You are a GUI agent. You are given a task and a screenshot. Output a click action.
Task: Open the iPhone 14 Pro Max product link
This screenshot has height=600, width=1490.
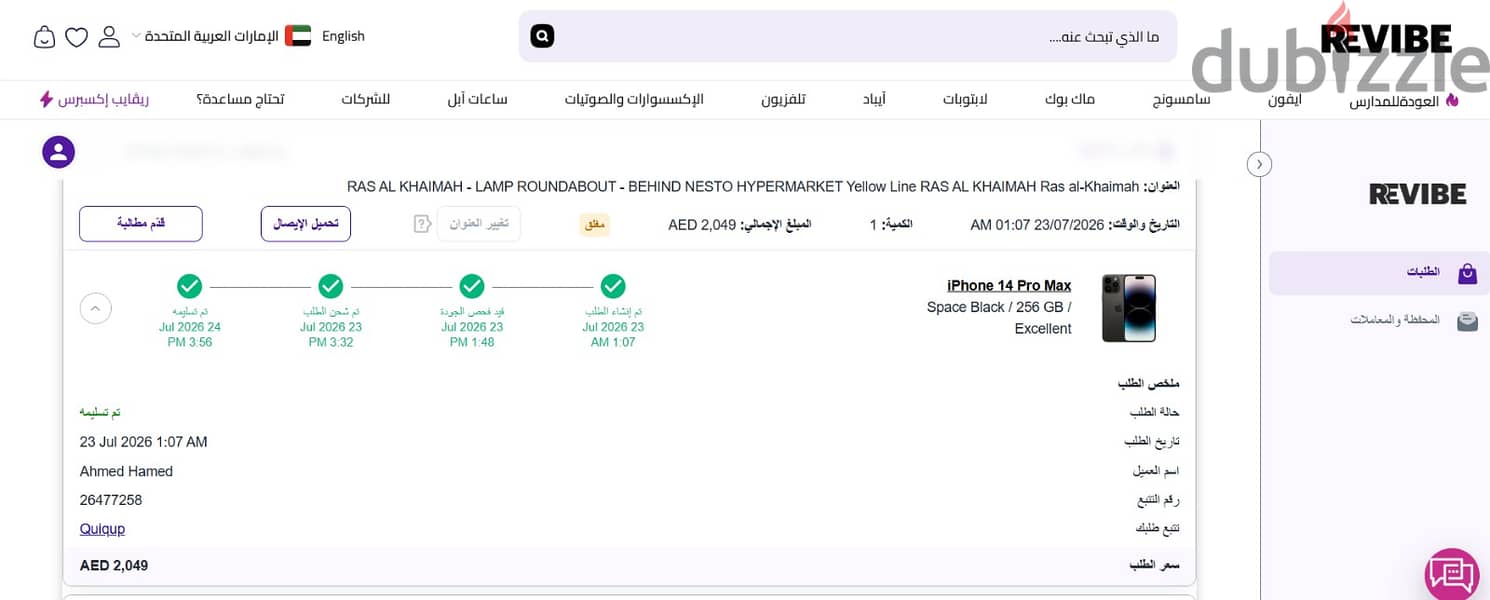tap(1009, 286)
